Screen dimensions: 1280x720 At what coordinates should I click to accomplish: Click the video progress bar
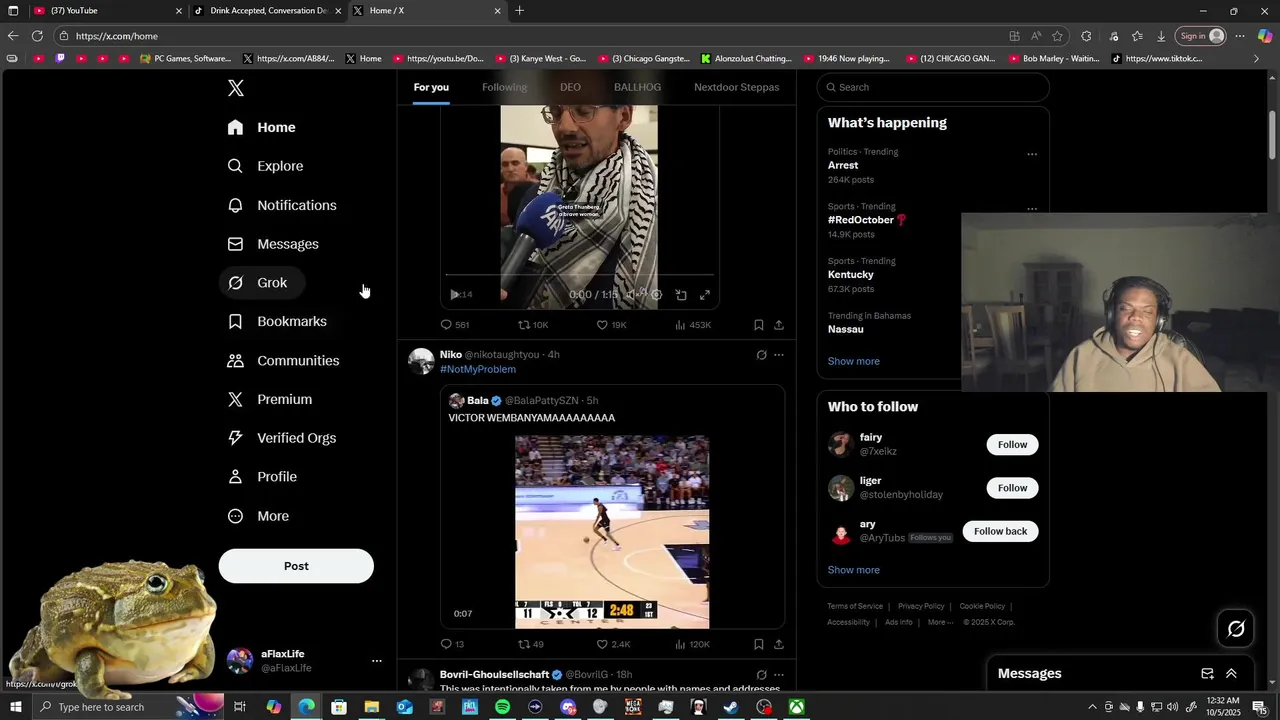pos(579,274)
